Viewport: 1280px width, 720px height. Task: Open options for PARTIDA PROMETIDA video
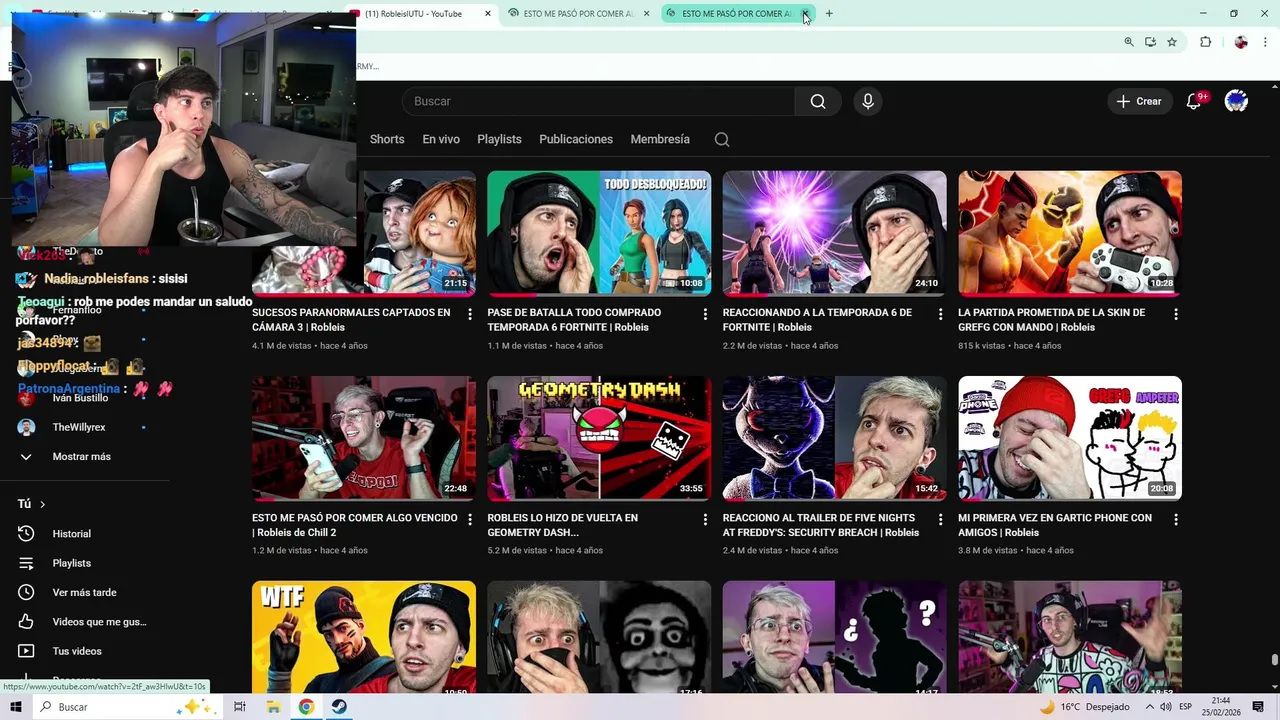click(1176, 314)
